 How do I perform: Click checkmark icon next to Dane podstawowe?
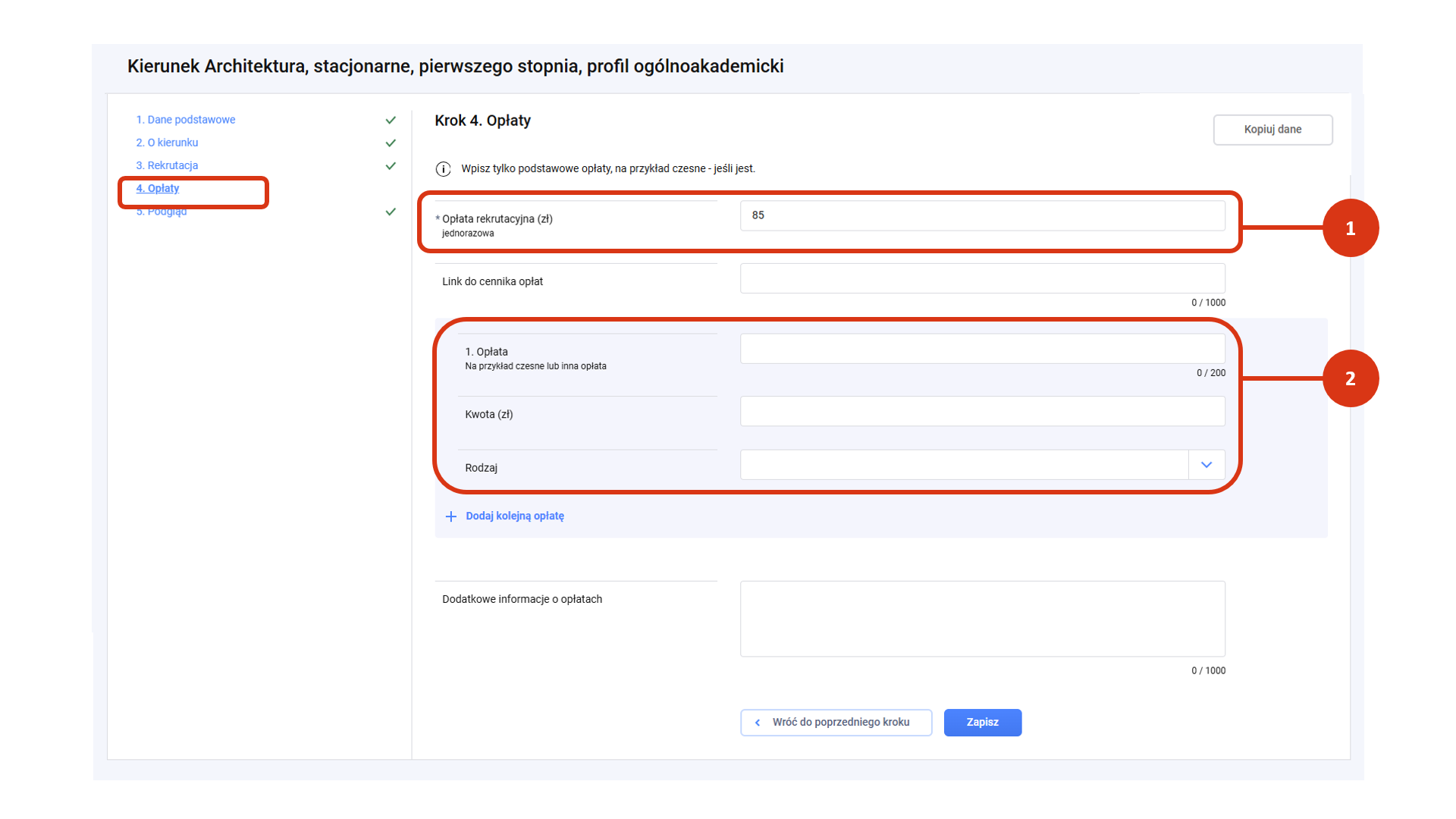[391, 120]
